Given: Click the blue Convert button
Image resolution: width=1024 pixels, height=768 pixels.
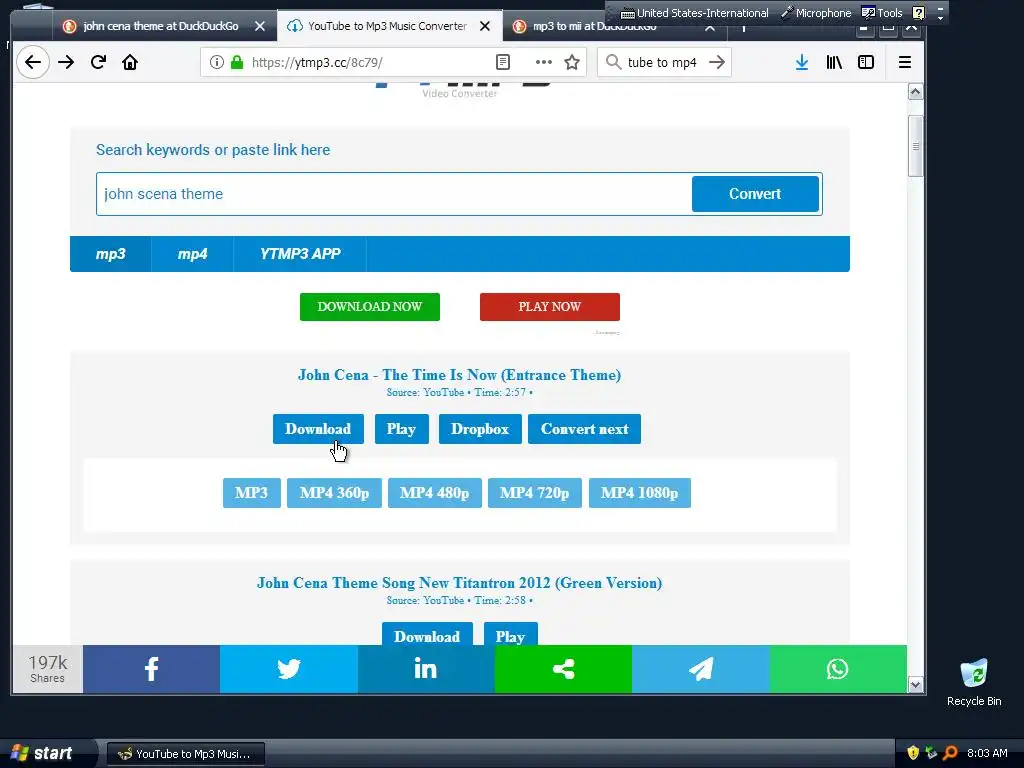Looking at the screenshot, I should pos(755,194).
